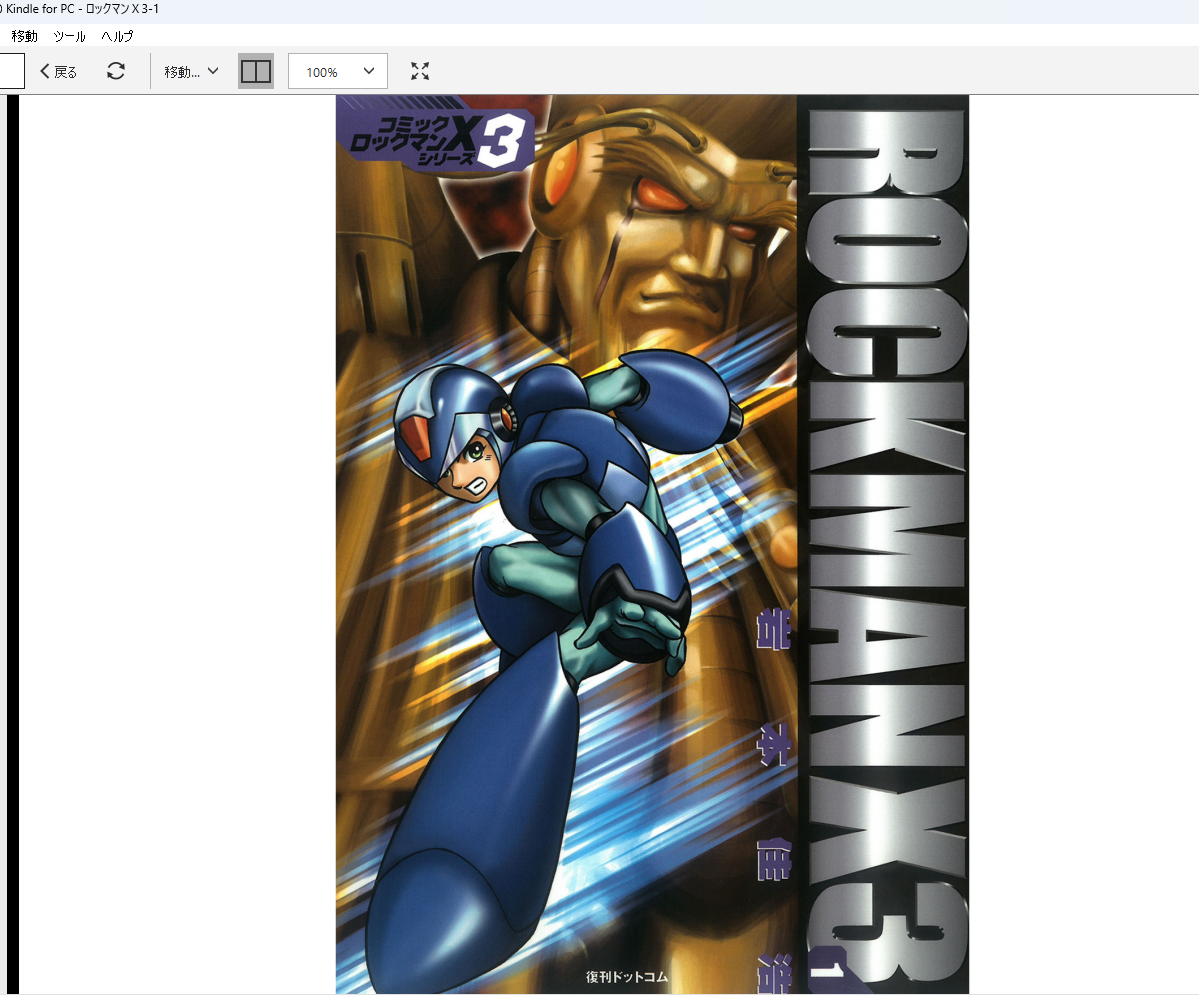
Task: Click the ロックマンX3 manga cover page
Action: tap(652, 544)
